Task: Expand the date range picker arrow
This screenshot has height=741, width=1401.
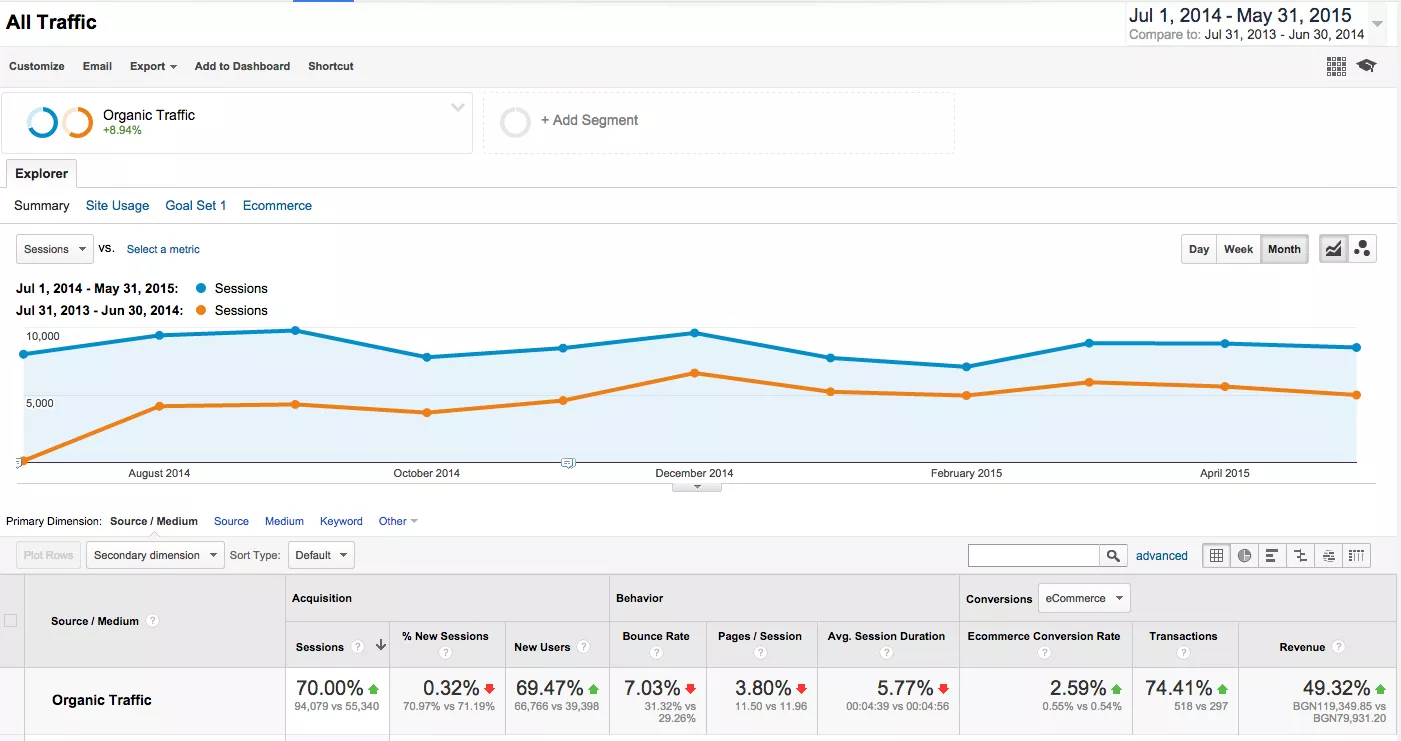Action: pyautogui.click(x=1378, y=23)
